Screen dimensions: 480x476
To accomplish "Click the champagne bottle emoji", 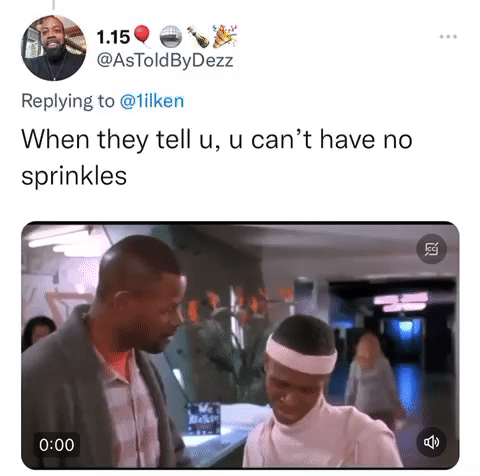I will click(x=198, y=36).
